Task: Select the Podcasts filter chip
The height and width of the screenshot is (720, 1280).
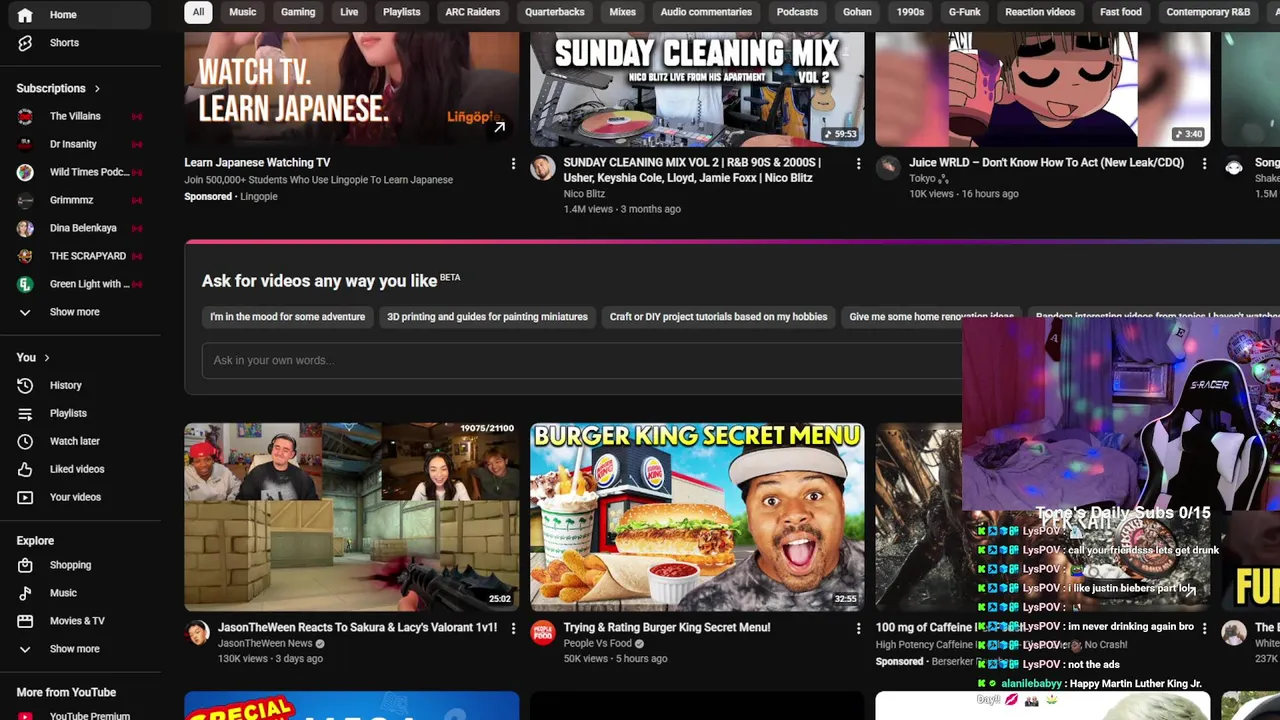Action: 797,12
